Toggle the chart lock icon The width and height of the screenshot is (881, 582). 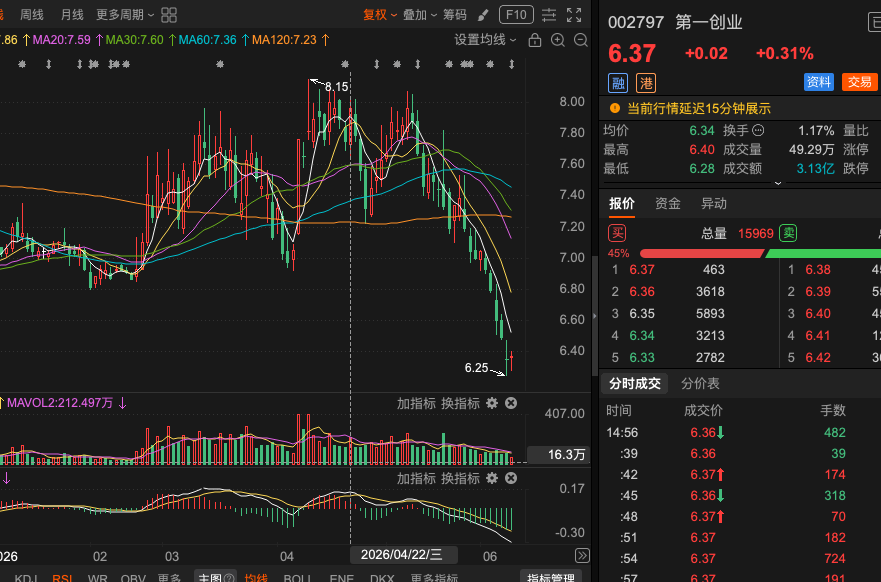(x=535, y=40)
